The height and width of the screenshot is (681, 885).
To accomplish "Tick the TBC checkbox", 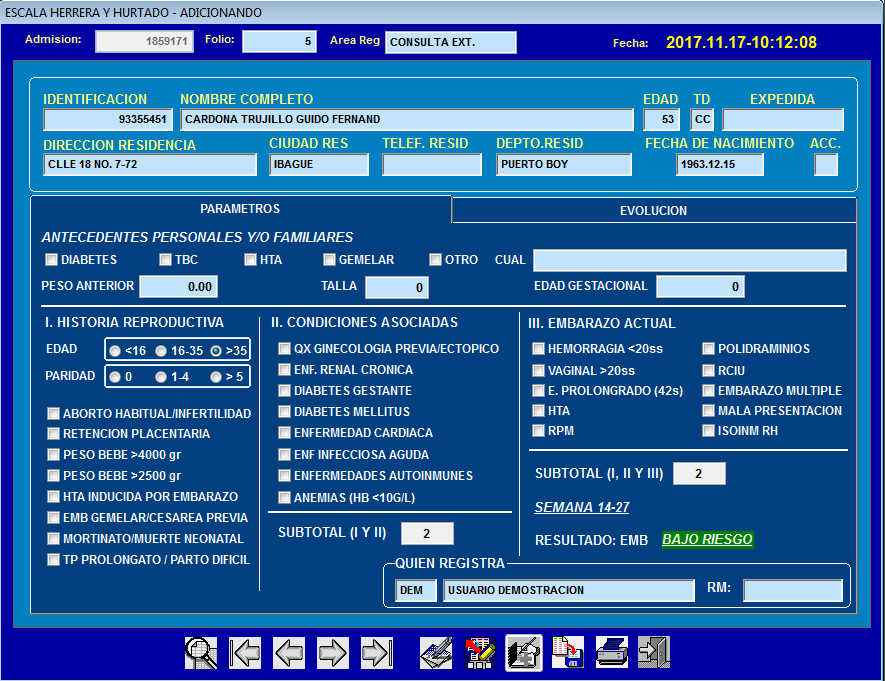I will click(165, 260).
